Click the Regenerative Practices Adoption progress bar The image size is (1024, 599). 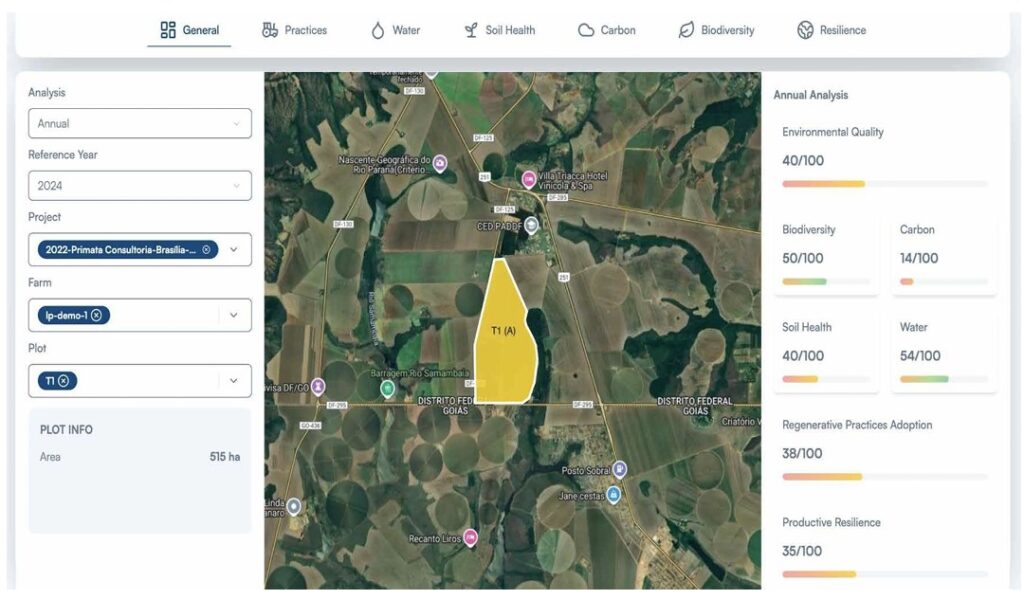(885, 477)
